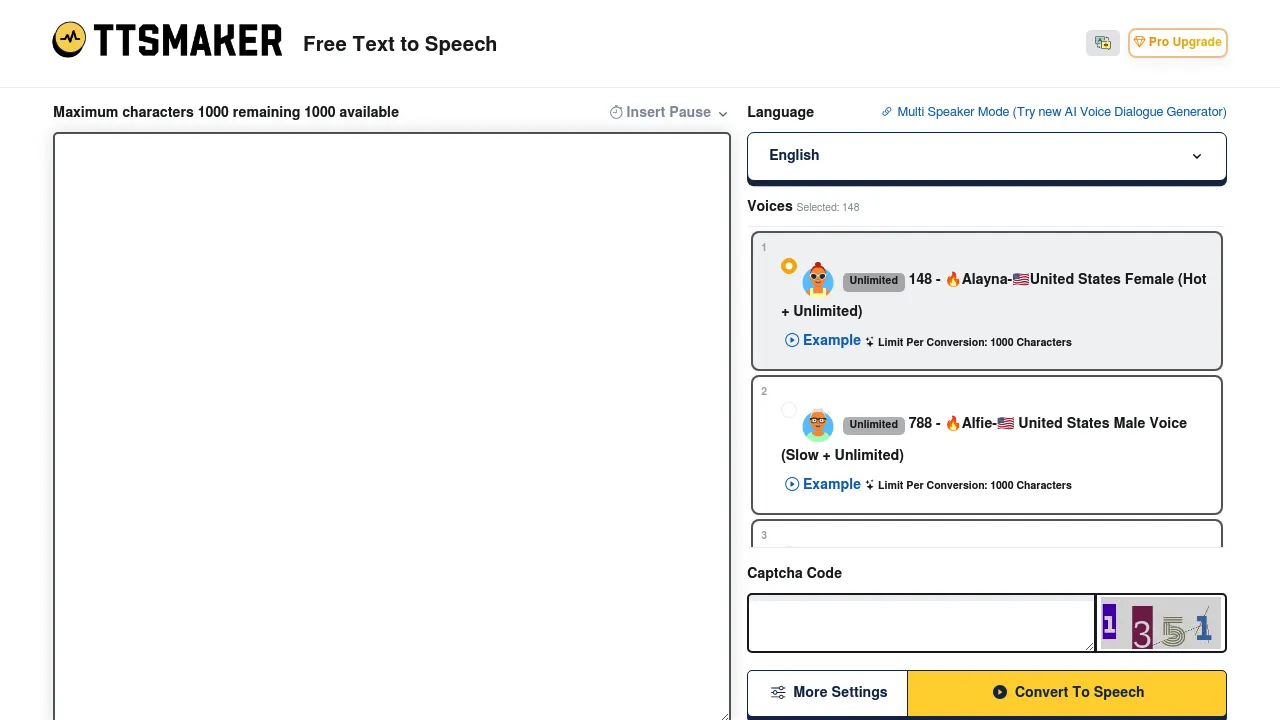Viewport: 1280px width, 720px height.
Task: Expand the Insert Pause menu
Action: click(722, 112)
